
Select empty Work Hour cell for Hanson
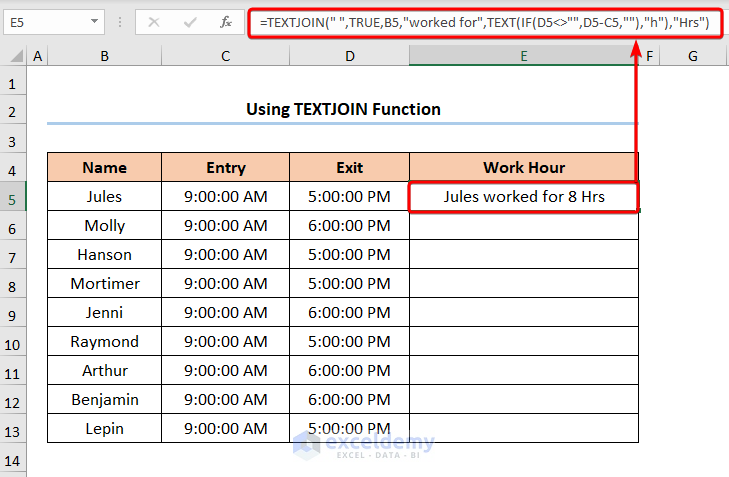click(524, 254)
